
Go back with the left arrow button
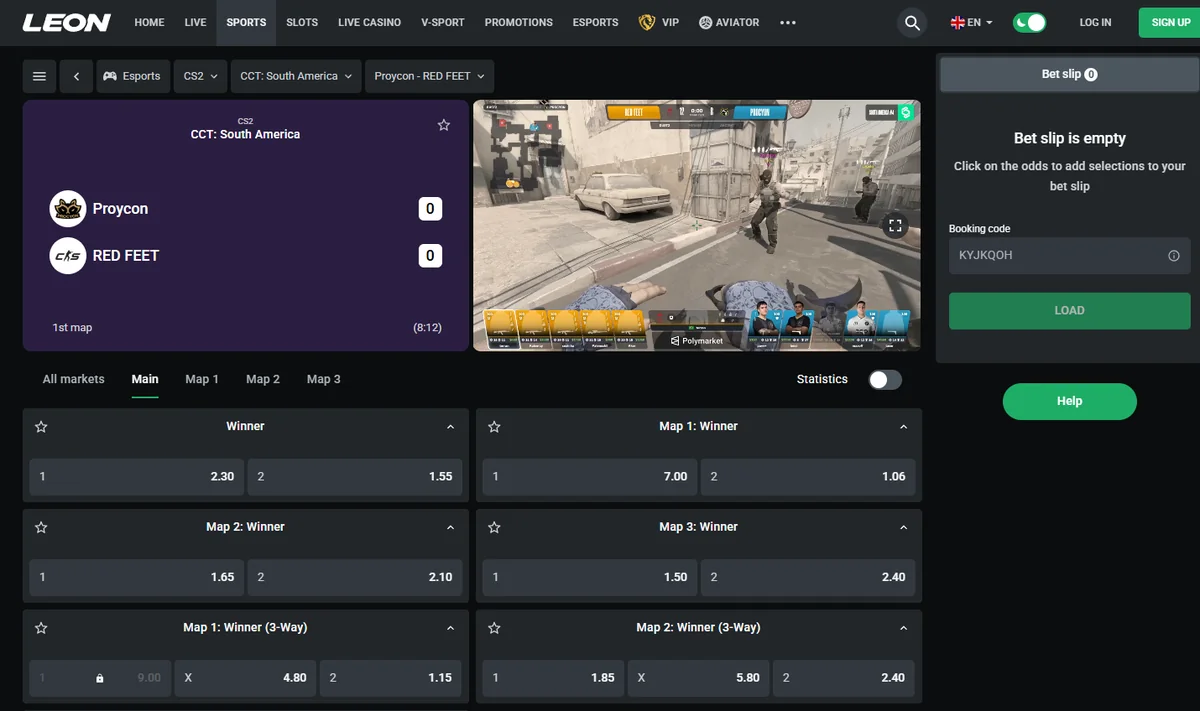pyautogui.click(x=76, y=76)
